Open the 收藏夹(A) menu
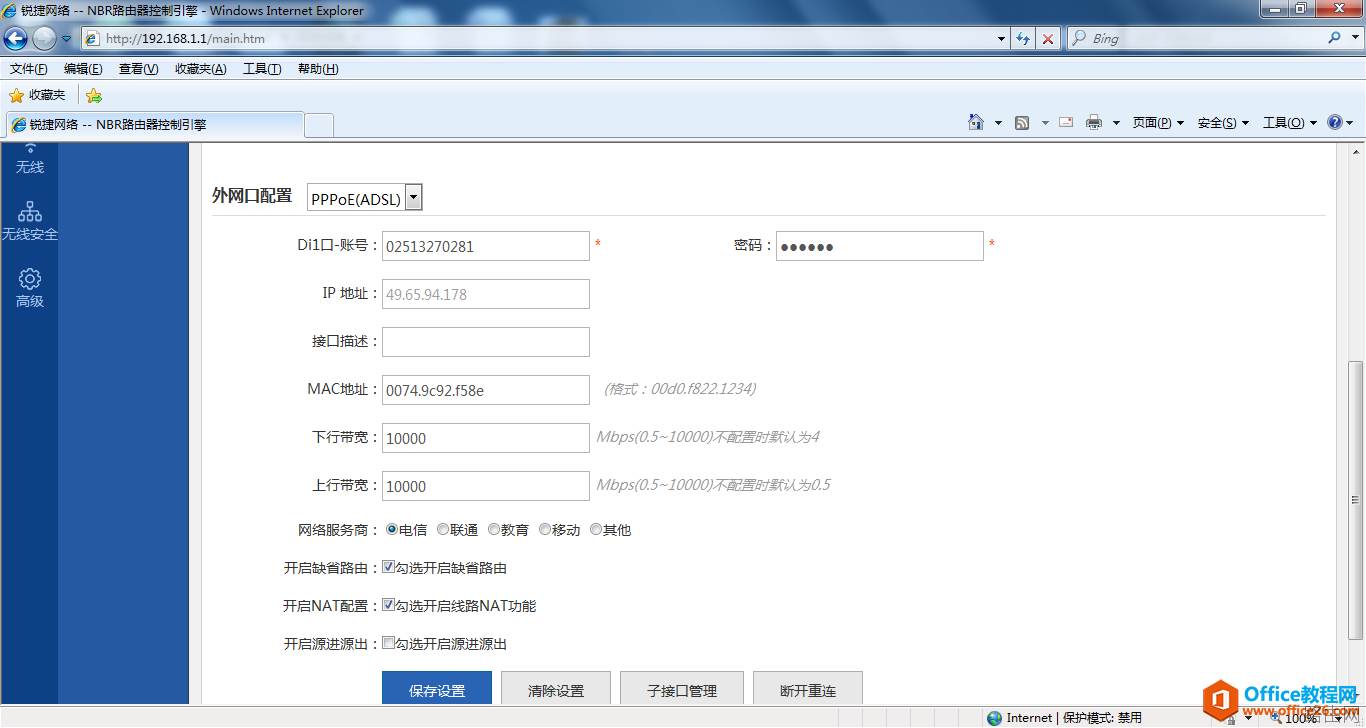The width and height of the screenshot is (1366, 728). (x=200, y=69)
